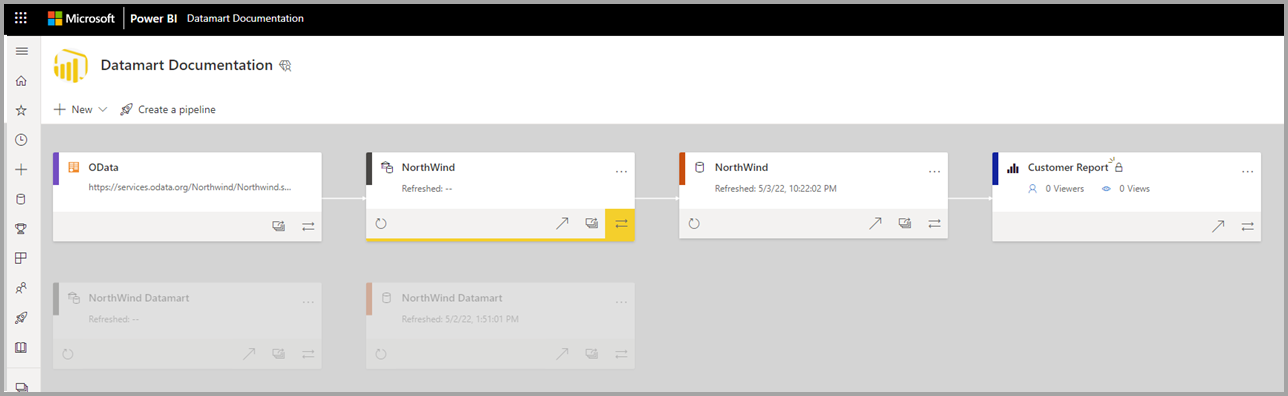
Task: Open Datasets cylinder icon in sidebar
Action: 21,199
